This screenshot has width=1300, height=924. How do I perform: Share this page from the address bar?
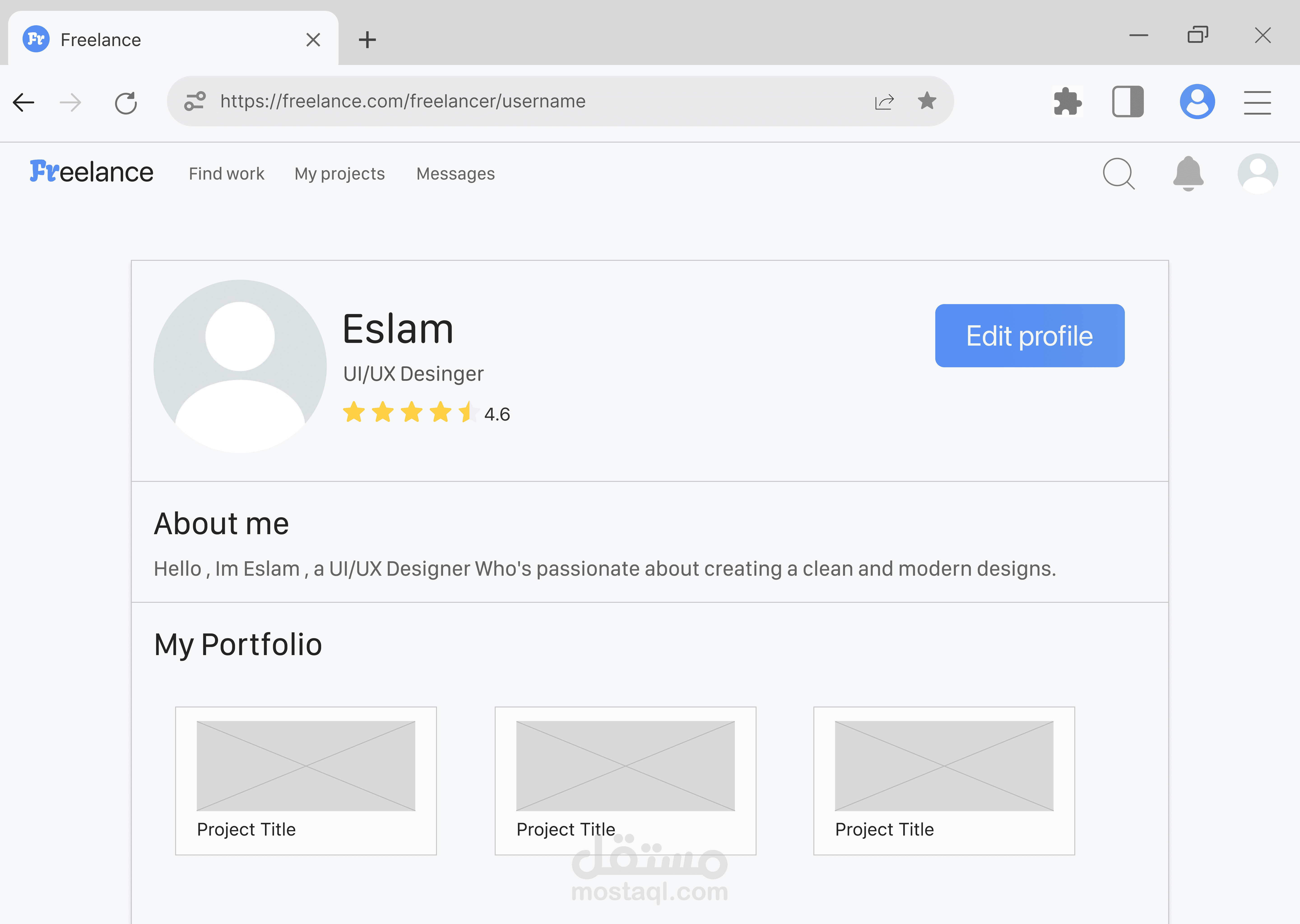pyautogui.click(x=884, y=101)
